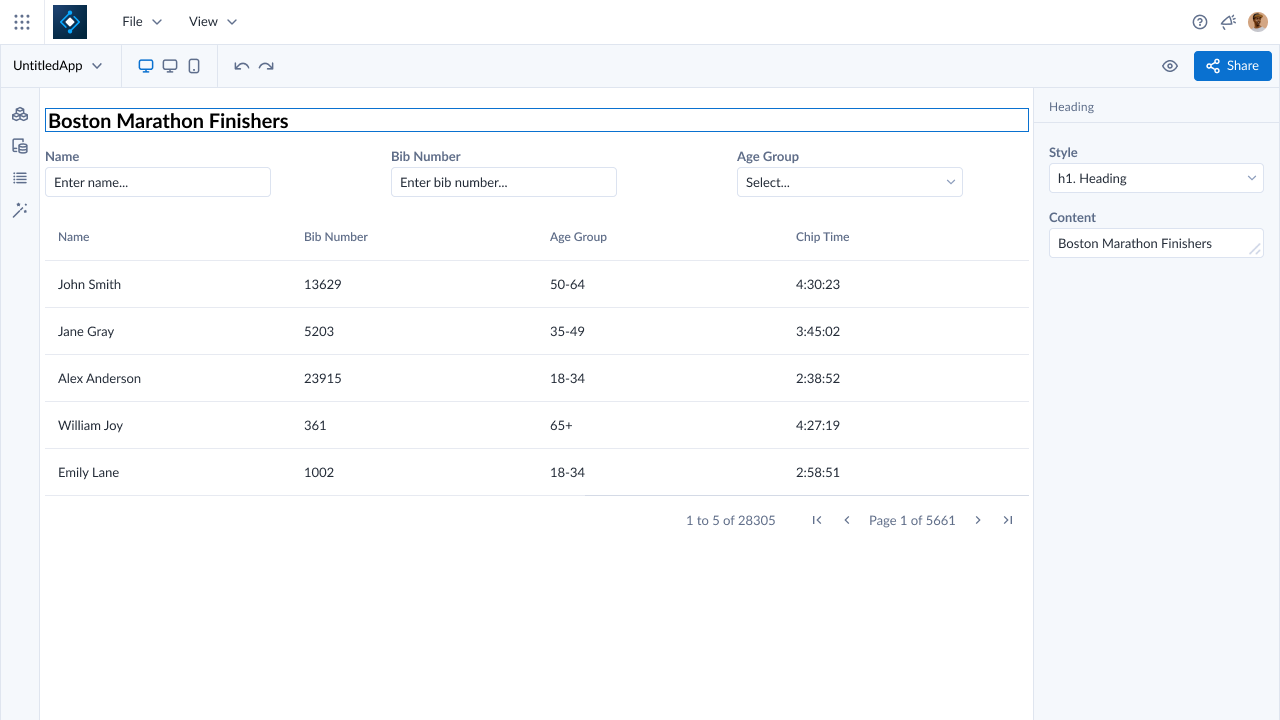Screen dimensions: 1280x720
Task: Go to the last table page
Action: [1008, 520]
